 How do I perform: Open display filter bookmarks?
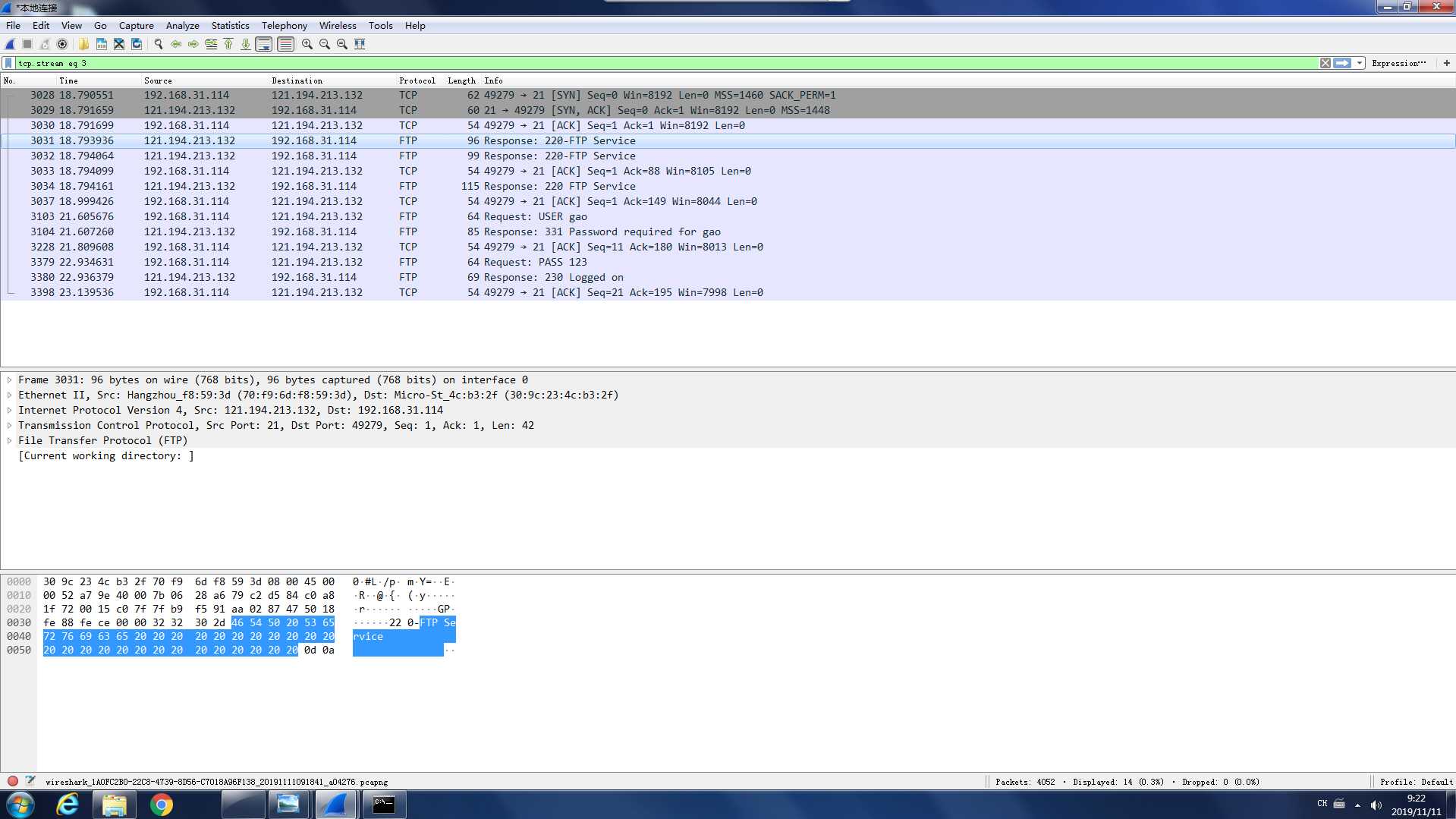pyautogui.click(x=8, y=63)
